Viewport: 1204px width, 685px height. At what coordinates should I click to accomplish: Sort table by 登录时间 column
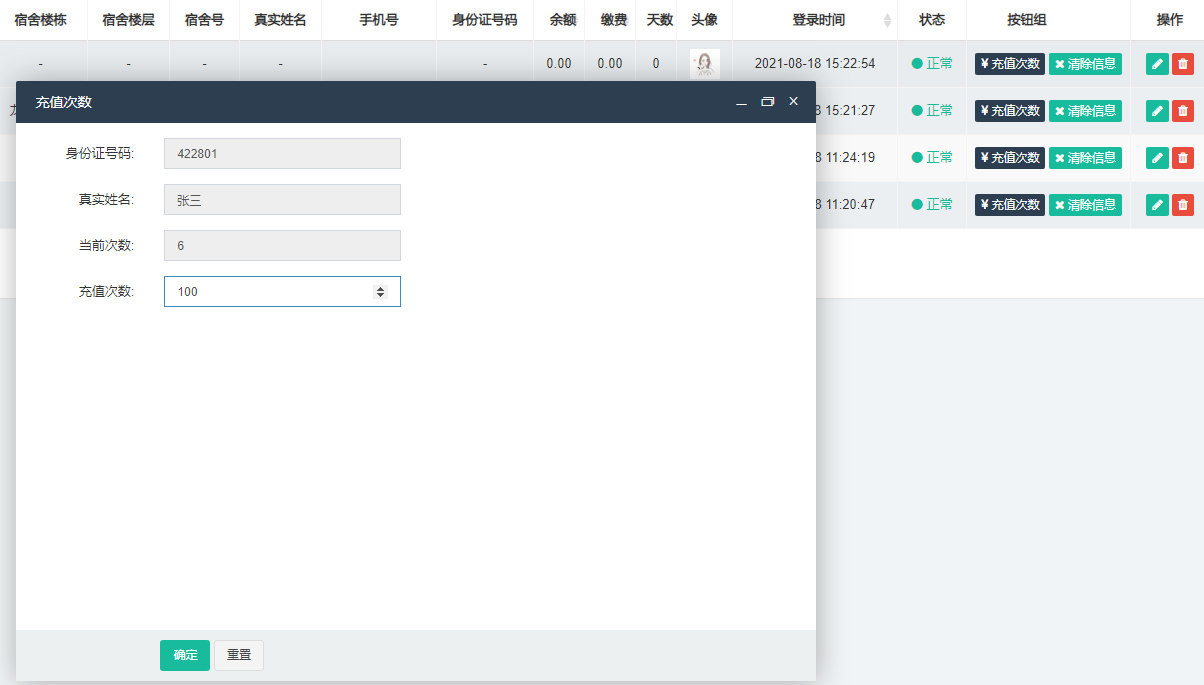pos(887,20)
